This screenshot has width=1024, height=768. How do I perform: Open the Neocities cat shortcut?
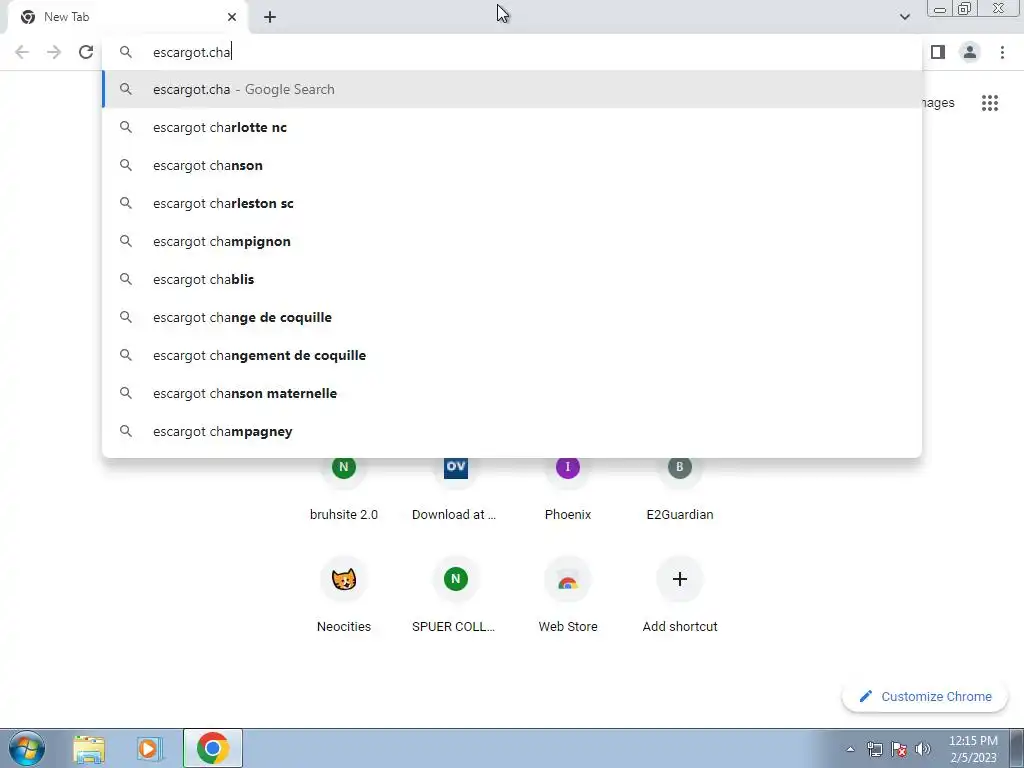(x=344, y=596)
